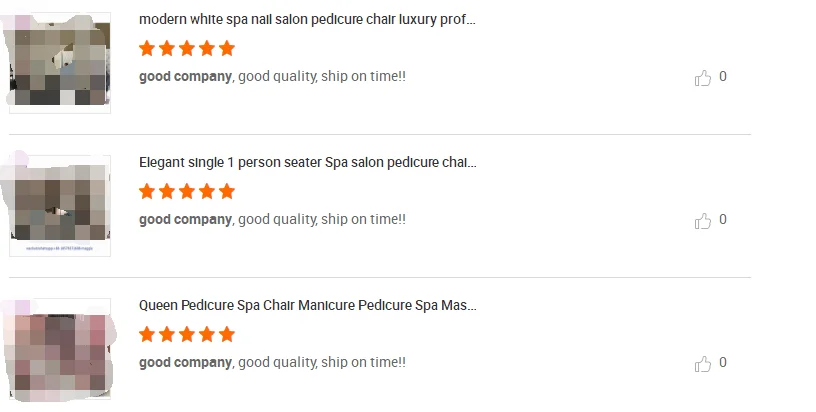Select last star in Elegant single seater rating
The image size is (816, 412).
227,191
